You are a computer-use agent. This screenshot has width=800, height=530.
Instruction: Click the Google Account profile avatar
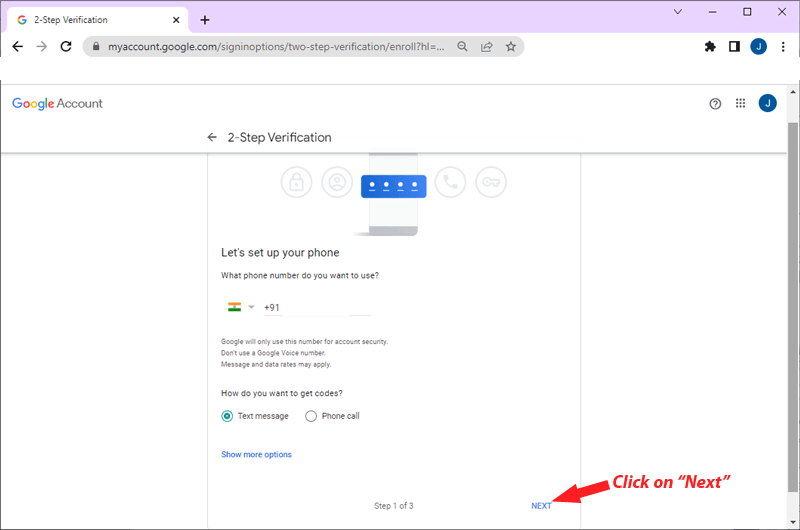767,103
